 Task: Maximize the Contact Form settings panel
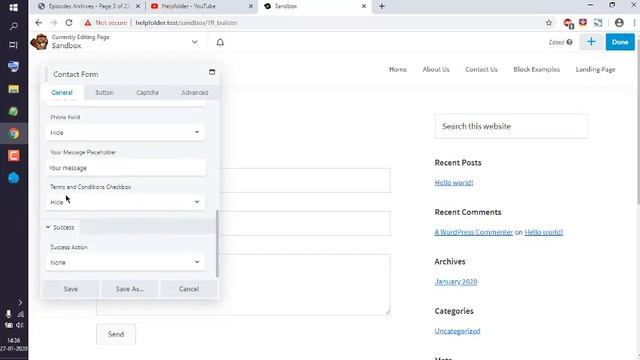(x=212, y=72)
